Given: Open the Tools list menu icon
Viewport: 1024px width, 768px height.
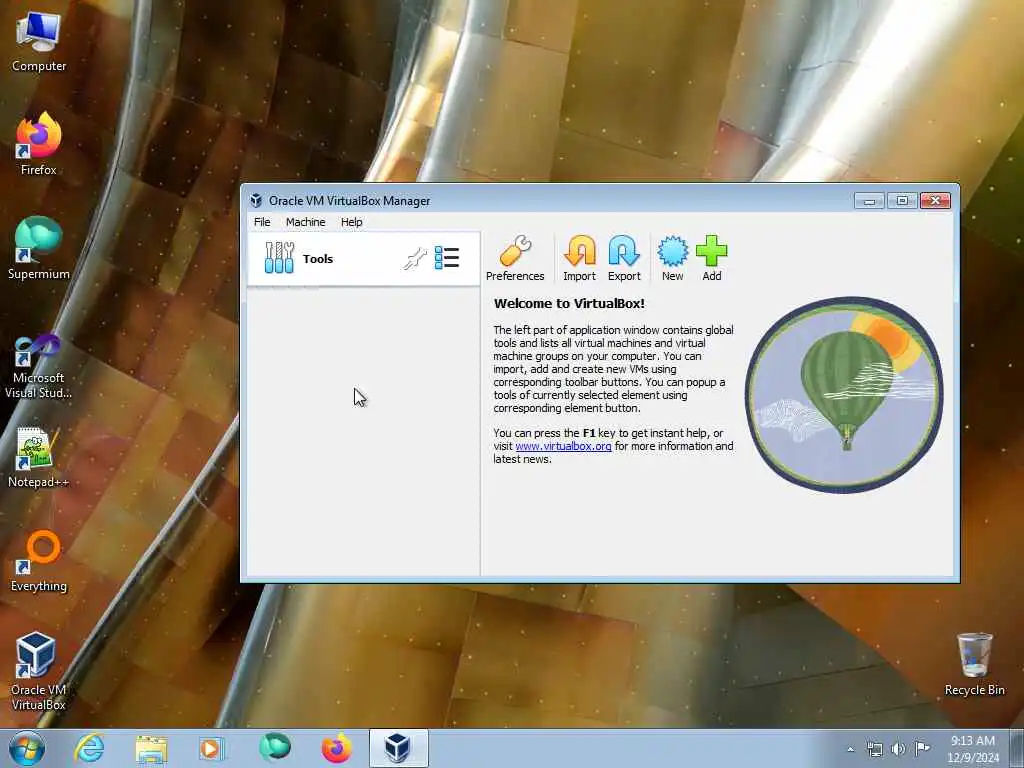Looking at the screenshot, I should click(x=447, y=258).
